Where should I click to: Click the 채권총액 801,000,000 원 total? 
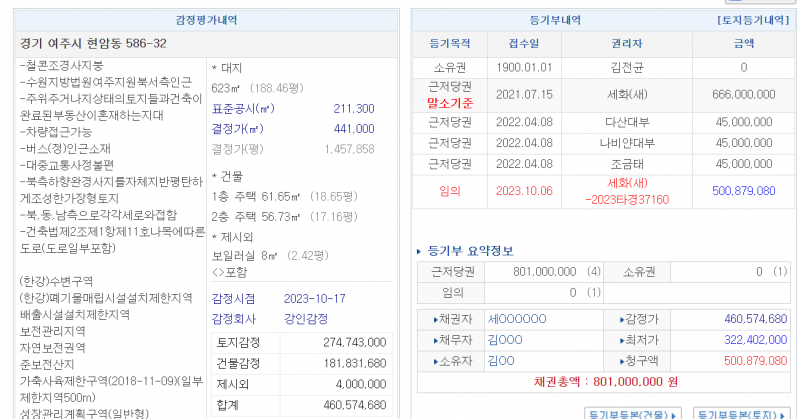[605, 382]
